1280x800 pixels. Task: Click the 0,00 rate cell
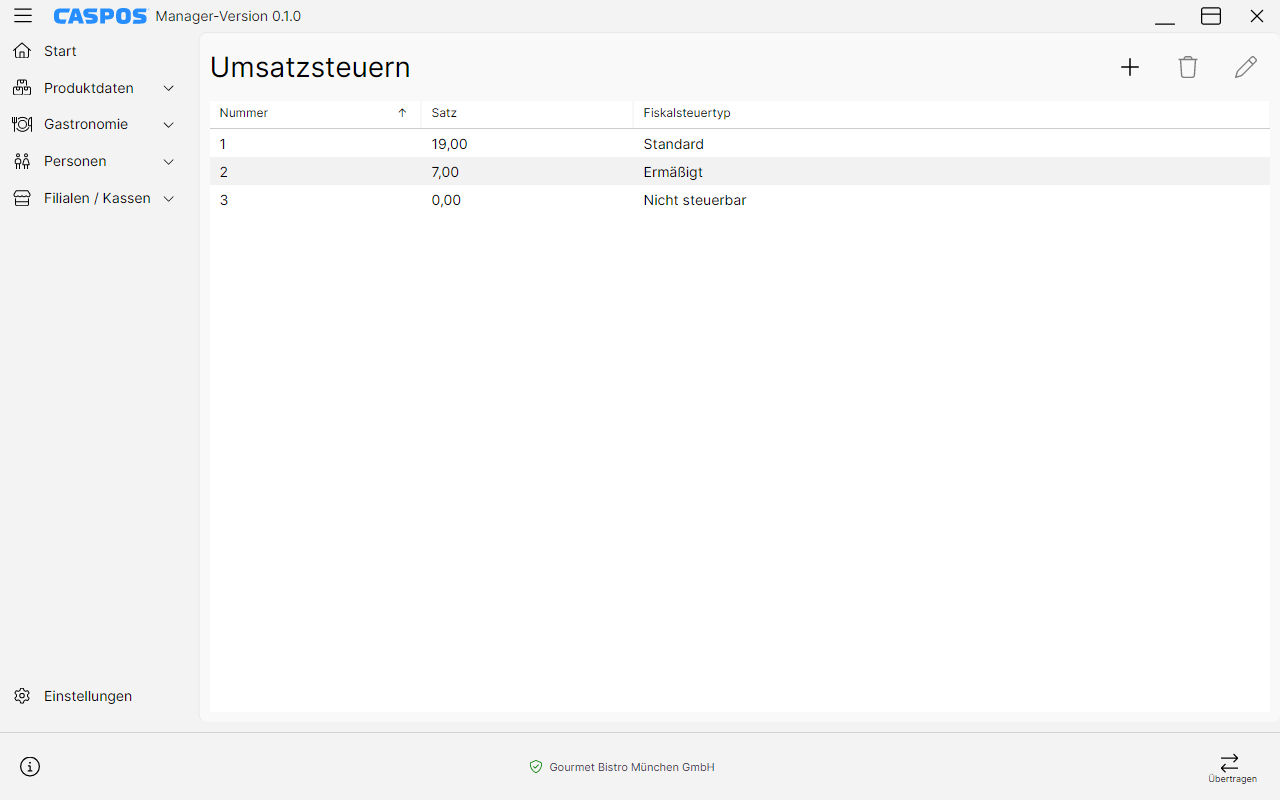coord(527,200)
